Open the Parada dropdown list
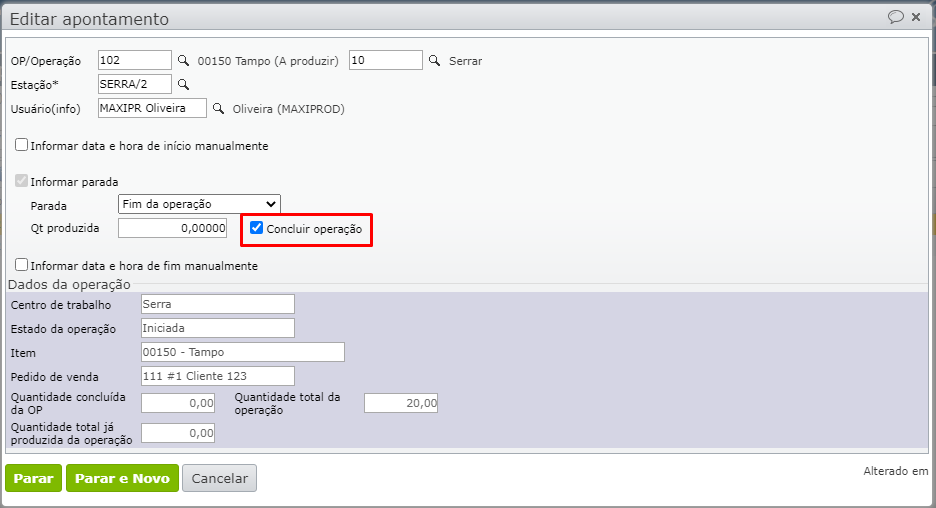This screenshot has height=508, width=936. (199, 204)
